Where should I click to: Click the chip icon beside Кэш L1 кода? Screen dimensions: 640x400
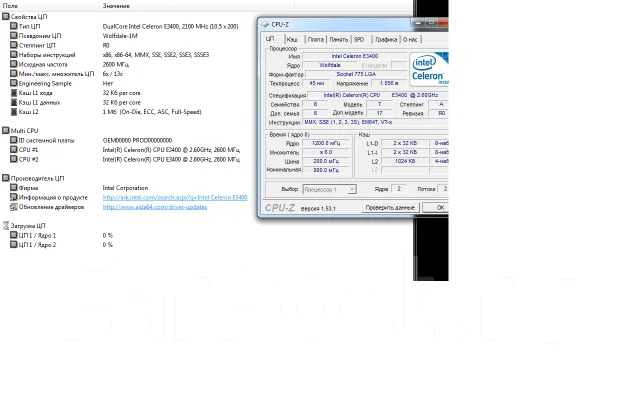click(x=14, y=93)
